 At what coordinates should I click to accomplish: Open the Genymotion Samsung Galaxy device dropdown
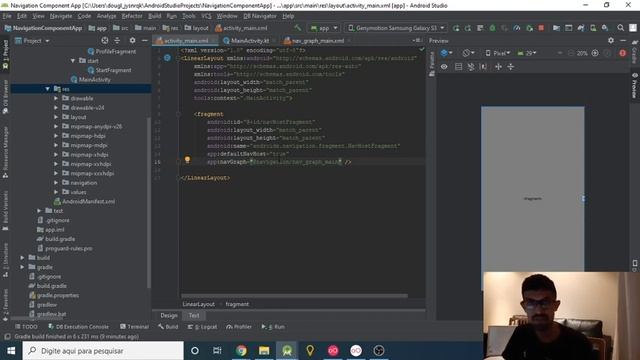tap(396, 28)
